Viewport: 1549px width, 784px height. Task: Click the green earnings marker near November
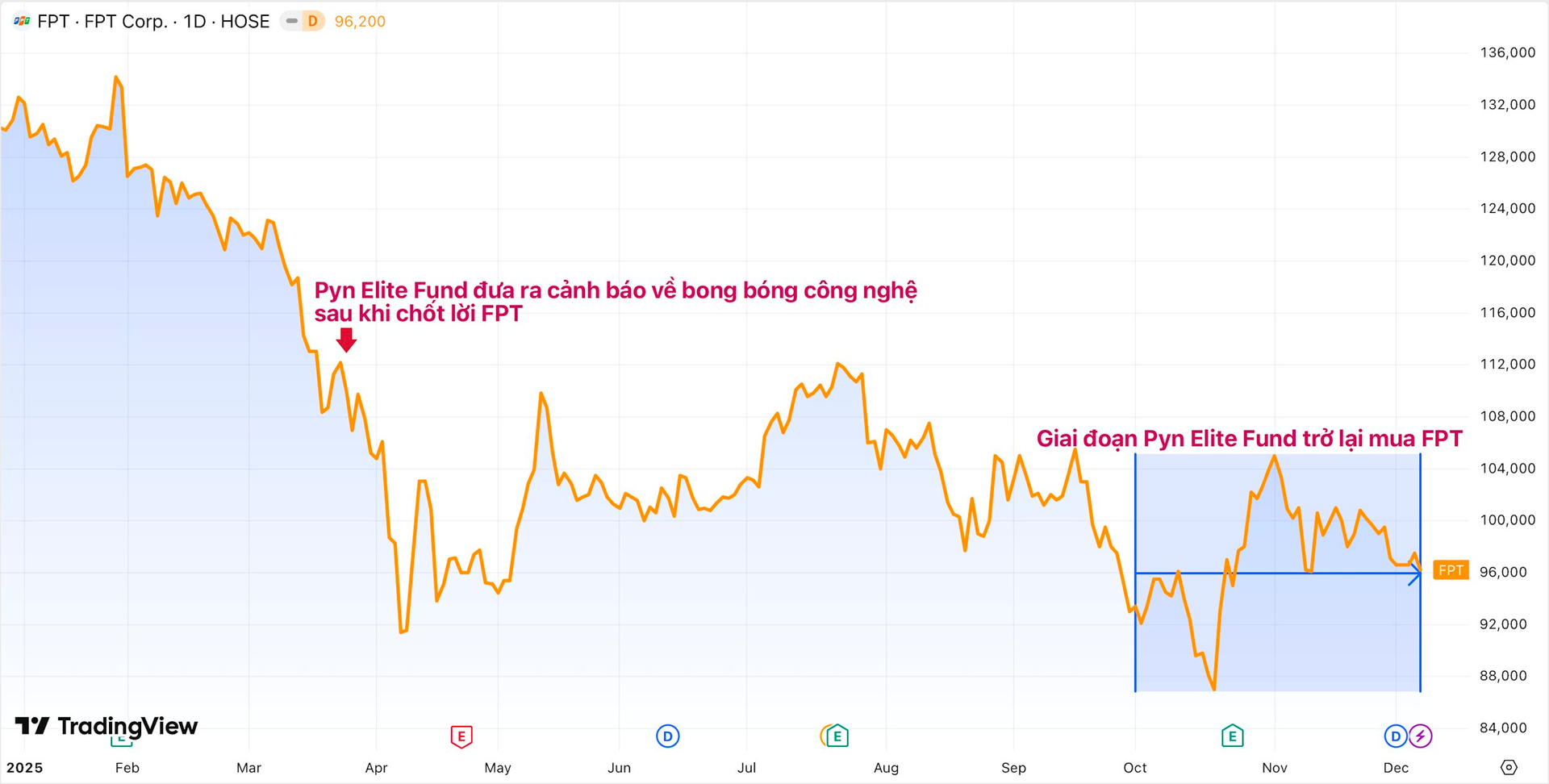[x=1233, y=736]
